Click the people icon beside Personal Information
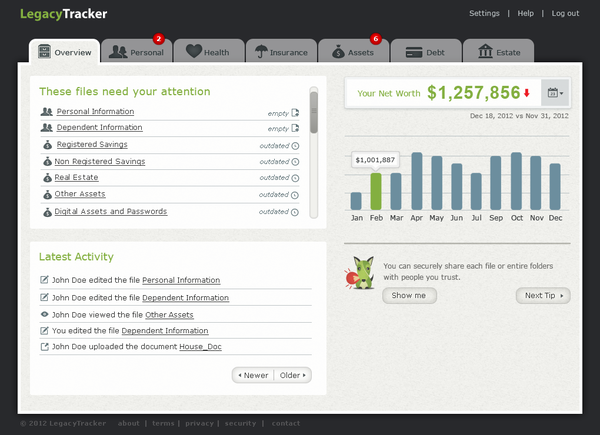The height and width of the screenshot is (435, 600). coord(47,111)
